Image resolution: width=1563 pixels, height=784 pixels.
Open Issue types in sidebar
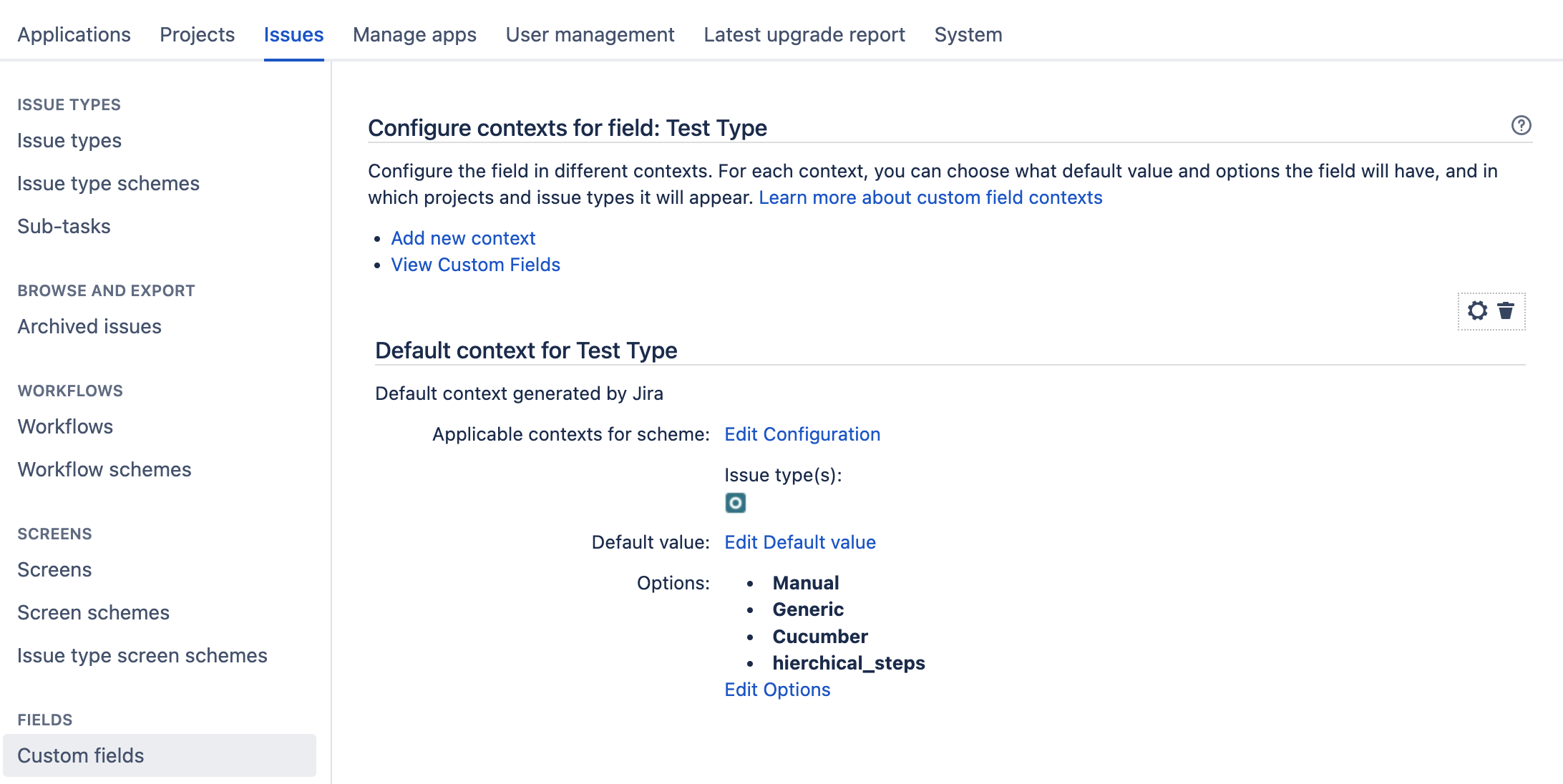click(x=69, y=140)
